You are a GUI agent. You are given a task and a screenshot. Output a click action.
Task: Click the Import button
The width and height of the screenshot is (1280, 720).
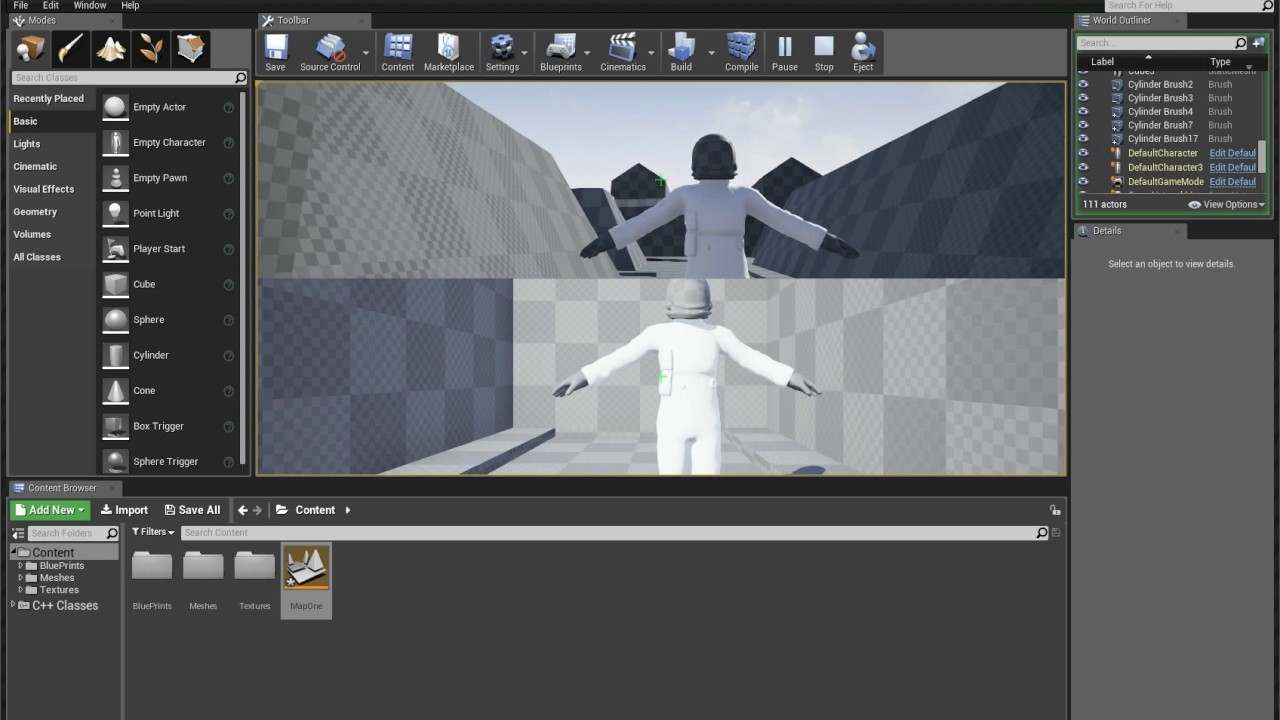click(x=124, y=510)
